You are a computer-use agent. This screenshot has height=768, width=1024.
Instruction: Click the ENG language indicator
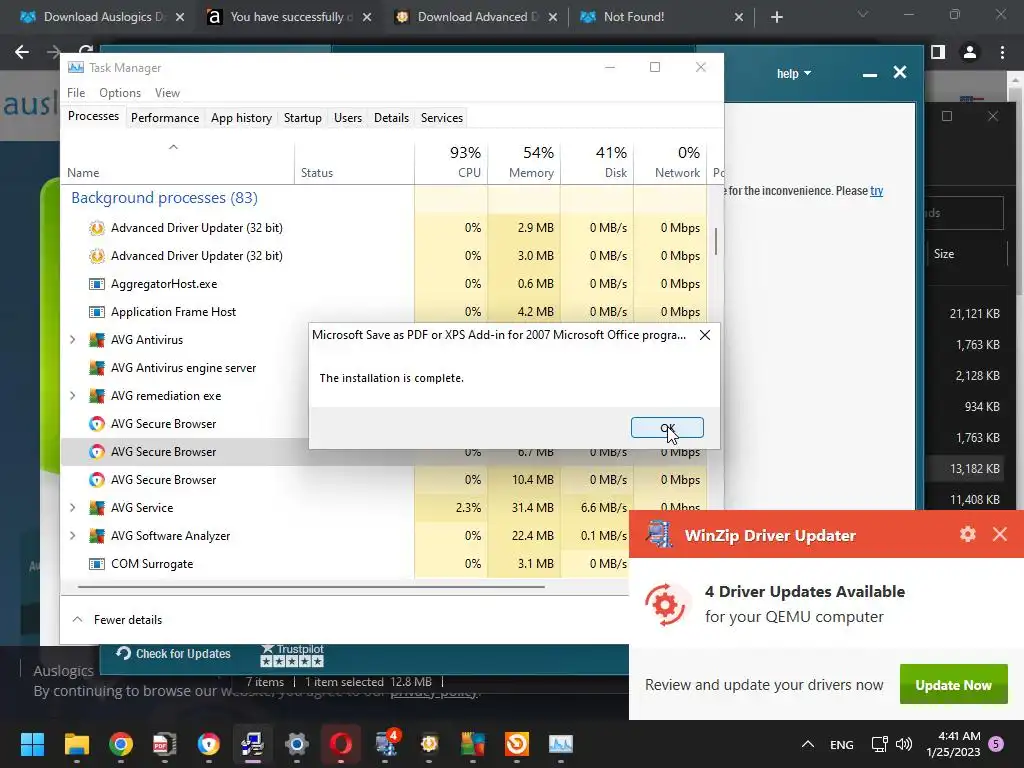tap(841, 744)
